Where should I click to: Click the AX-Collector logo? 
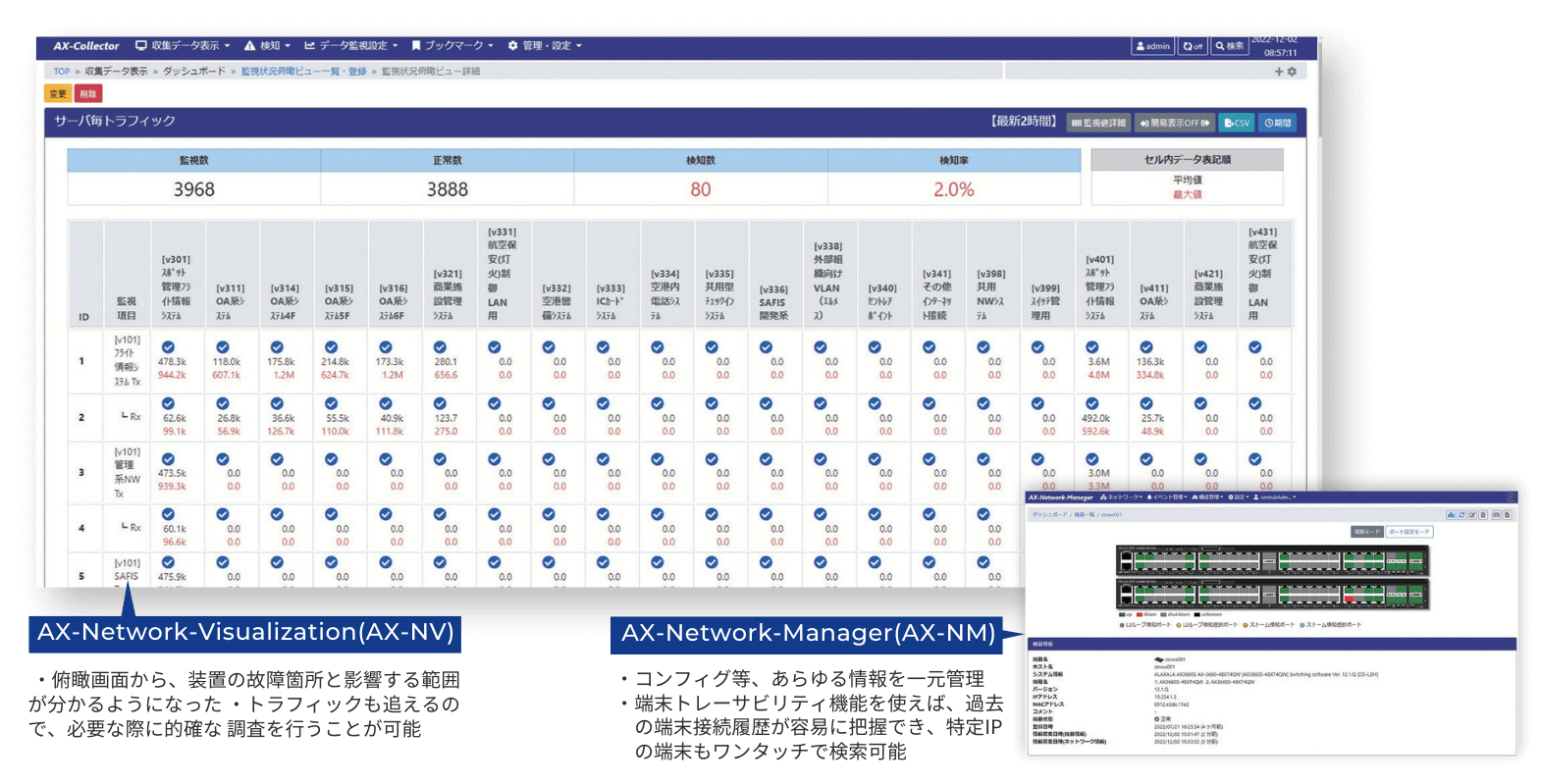coord(86,46)
